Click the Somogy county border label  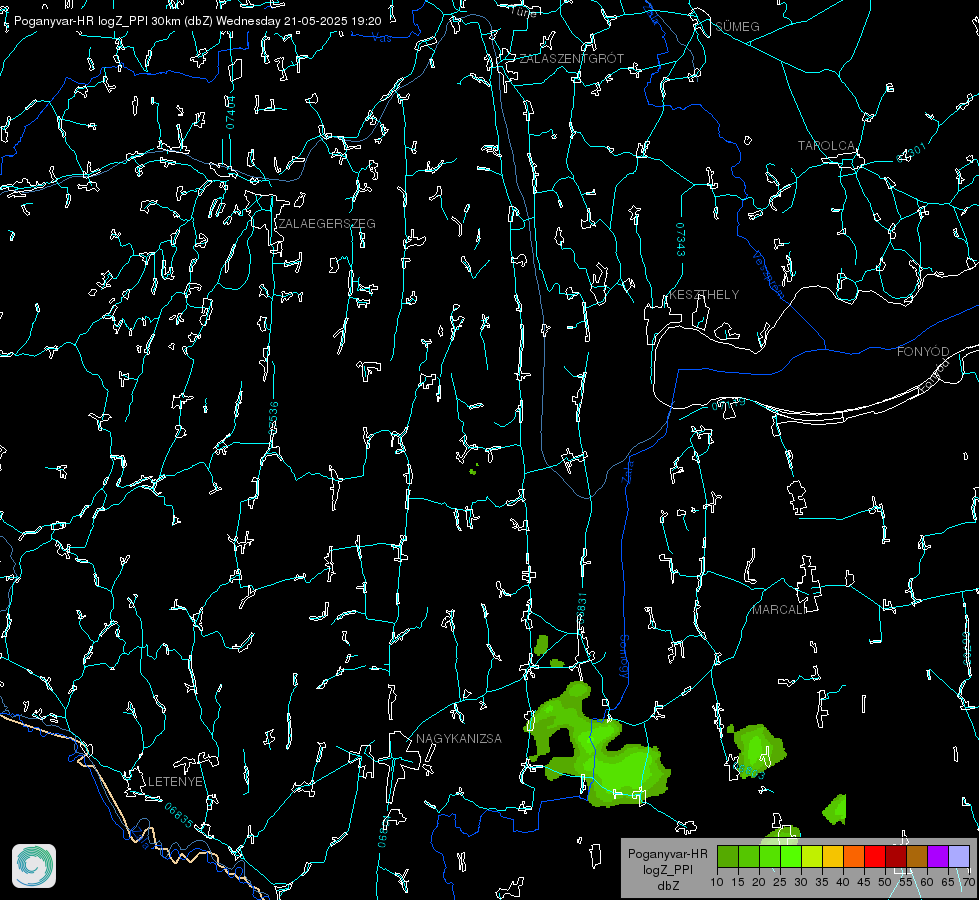[623, 657]
